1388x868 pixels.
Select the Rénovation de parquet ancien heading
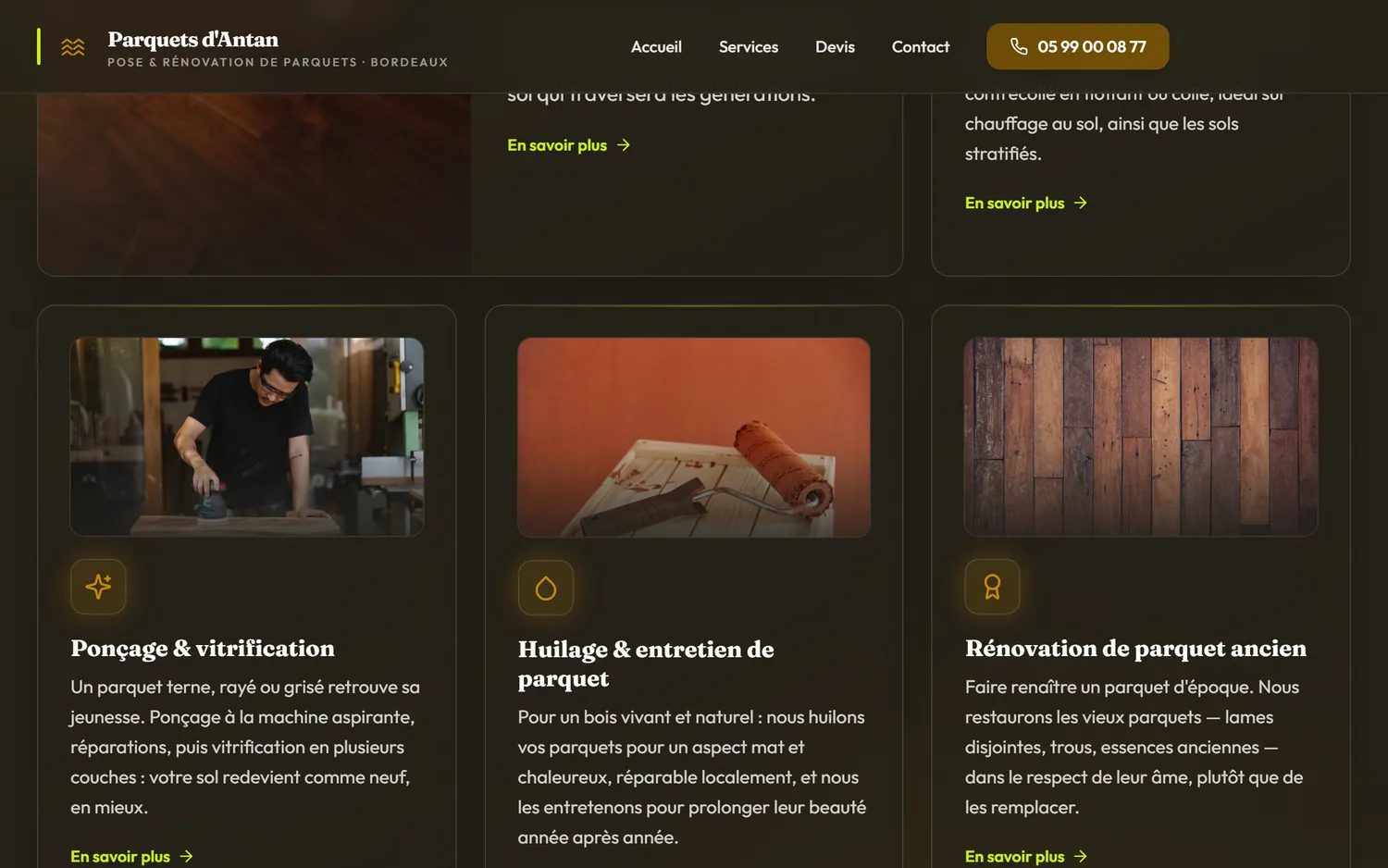(1136, 648)
